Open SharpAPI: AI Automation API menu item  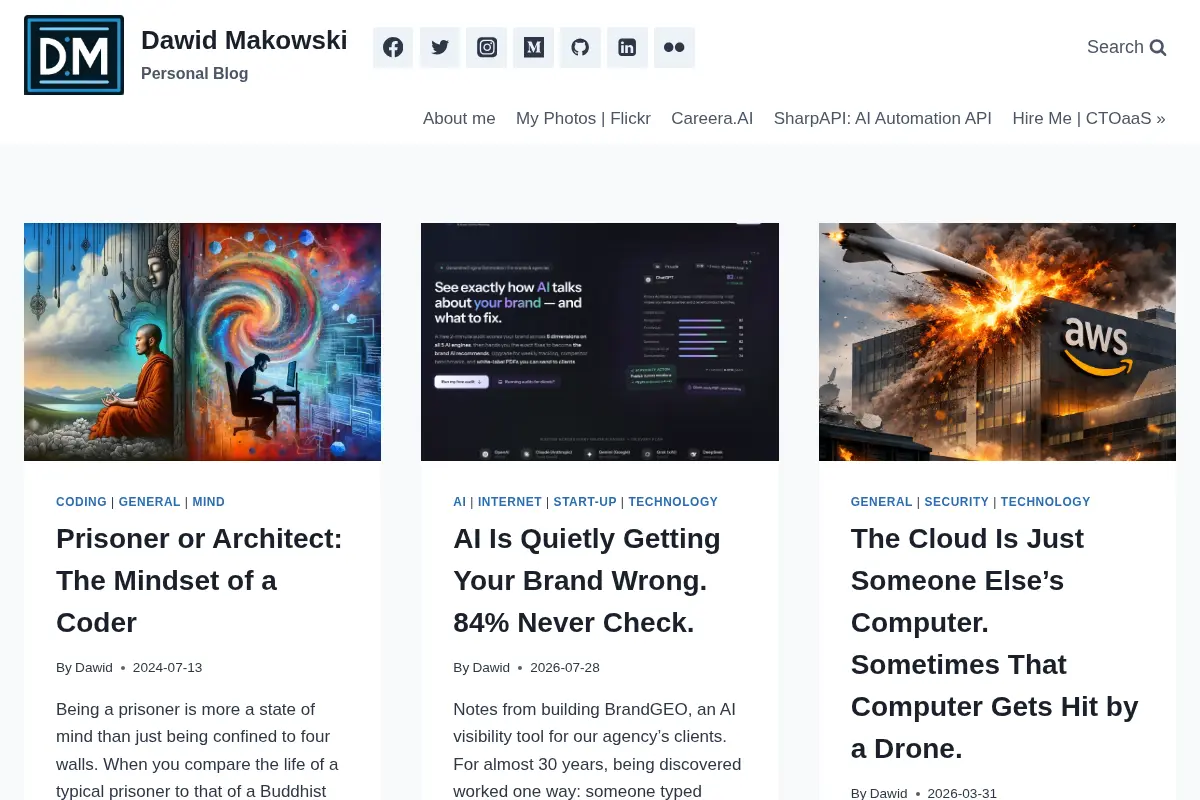(883, 118)
